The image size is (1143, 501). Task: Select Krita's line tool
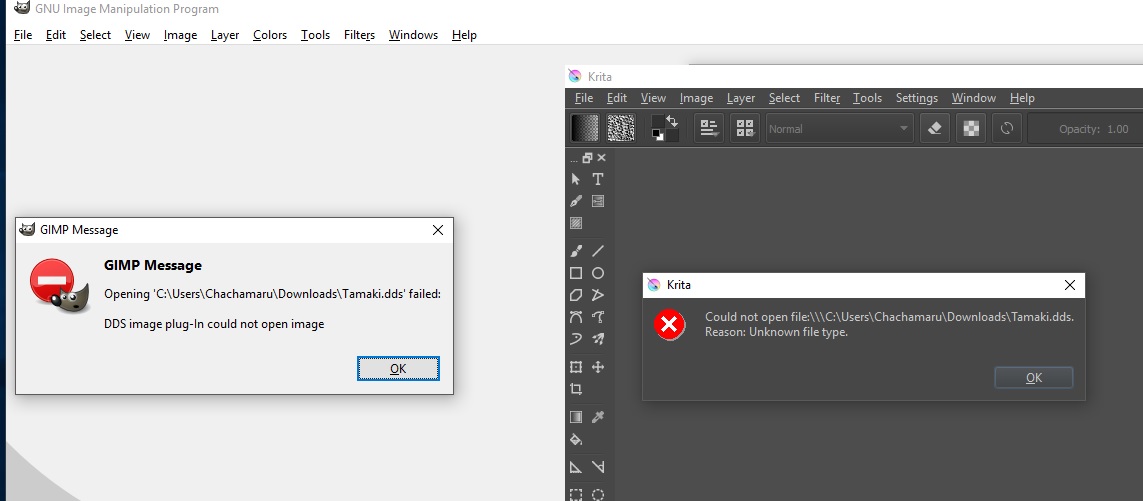coord(598,251)
